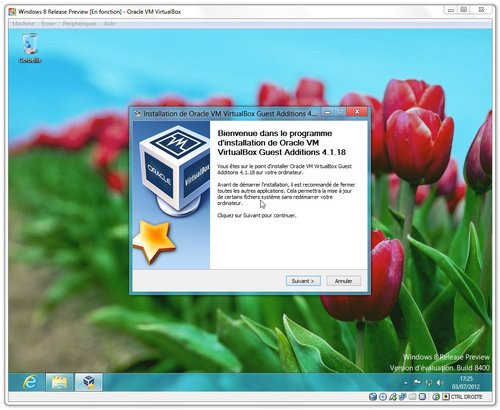Click the 'Cliquez sur Suivant pour continuer' text

click(x=256, y=216)
